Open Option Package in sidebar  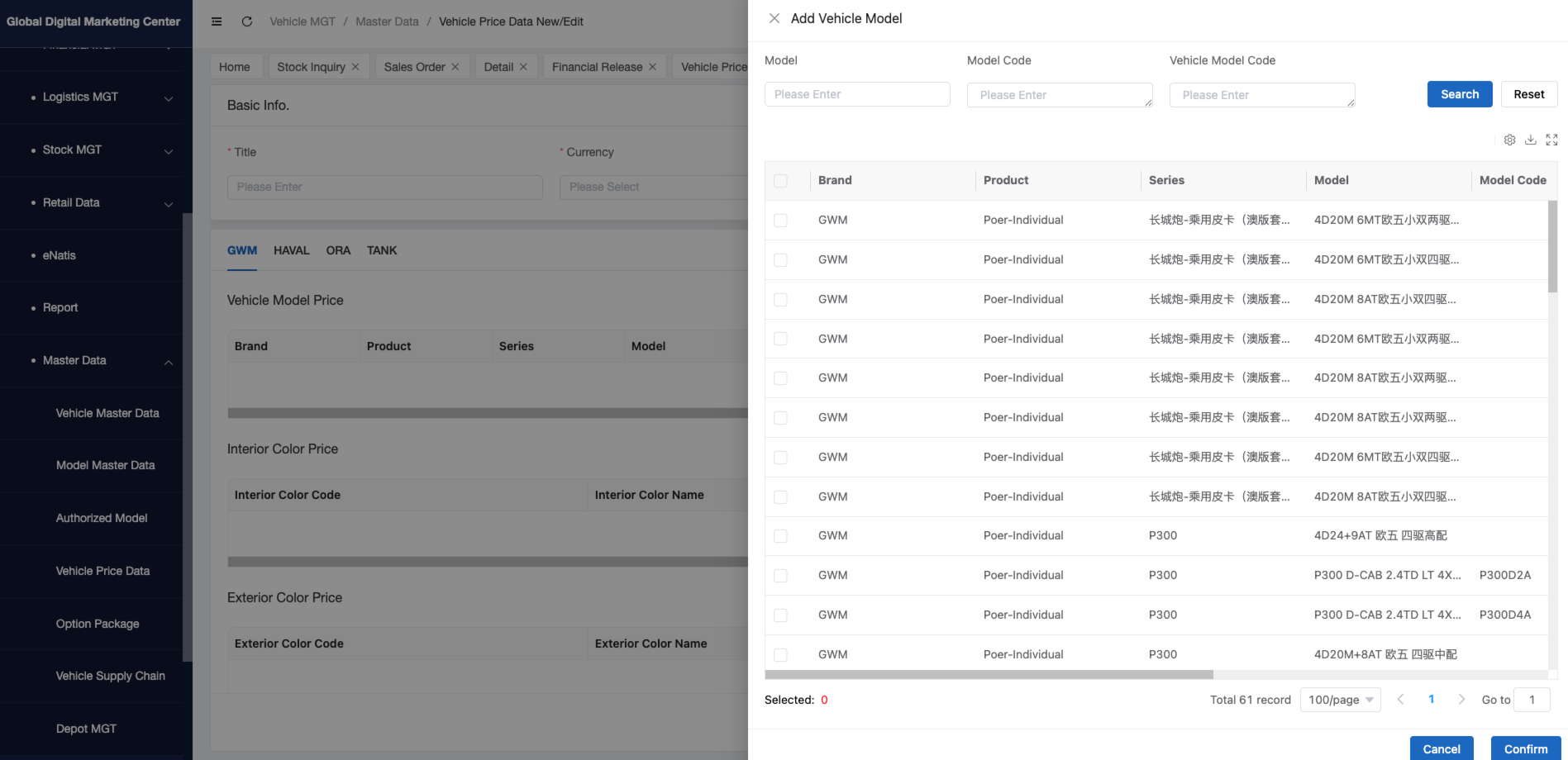click(98, 624)
